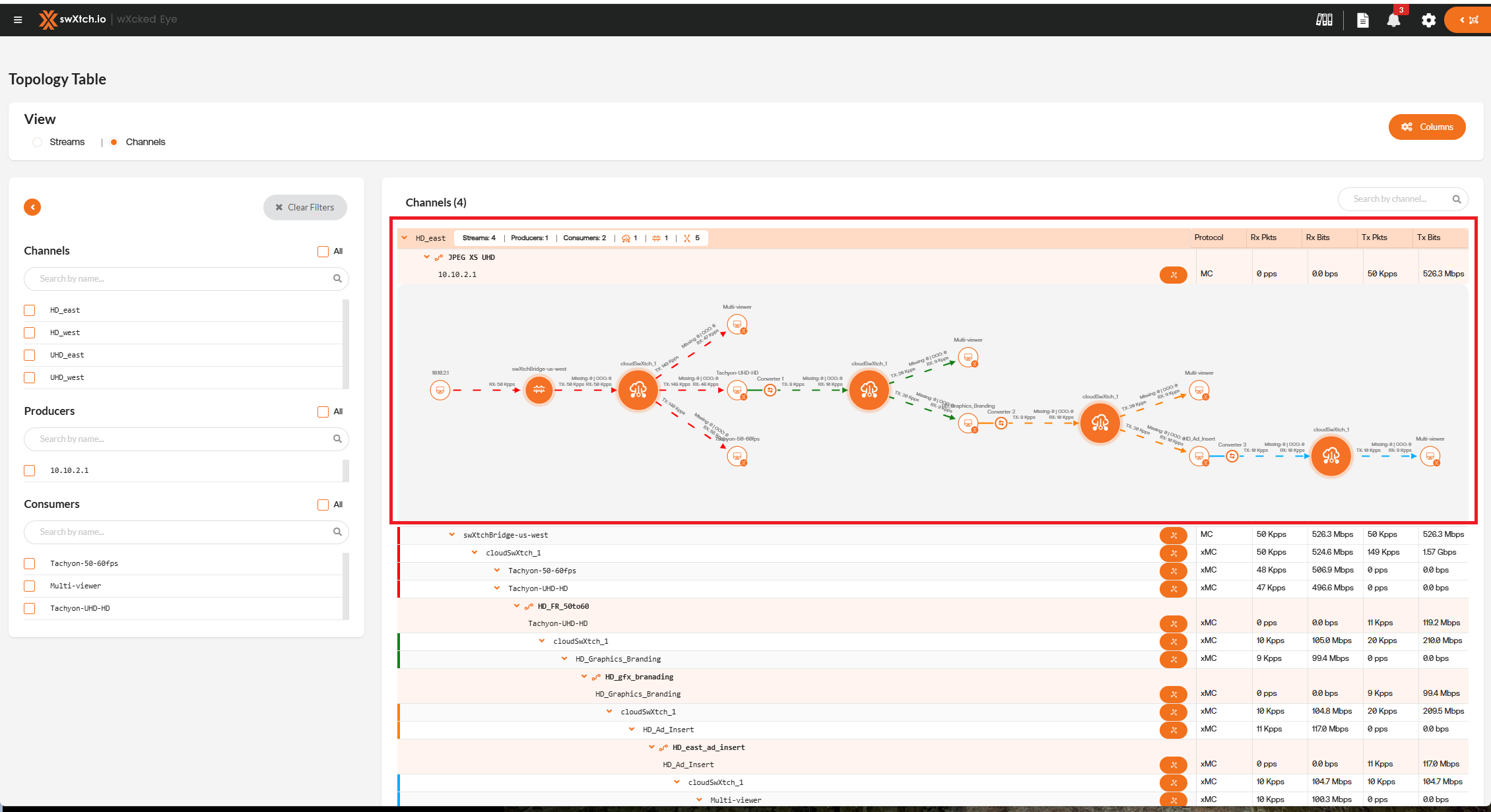Collapse the HD_east channel row

pos(405,238)
